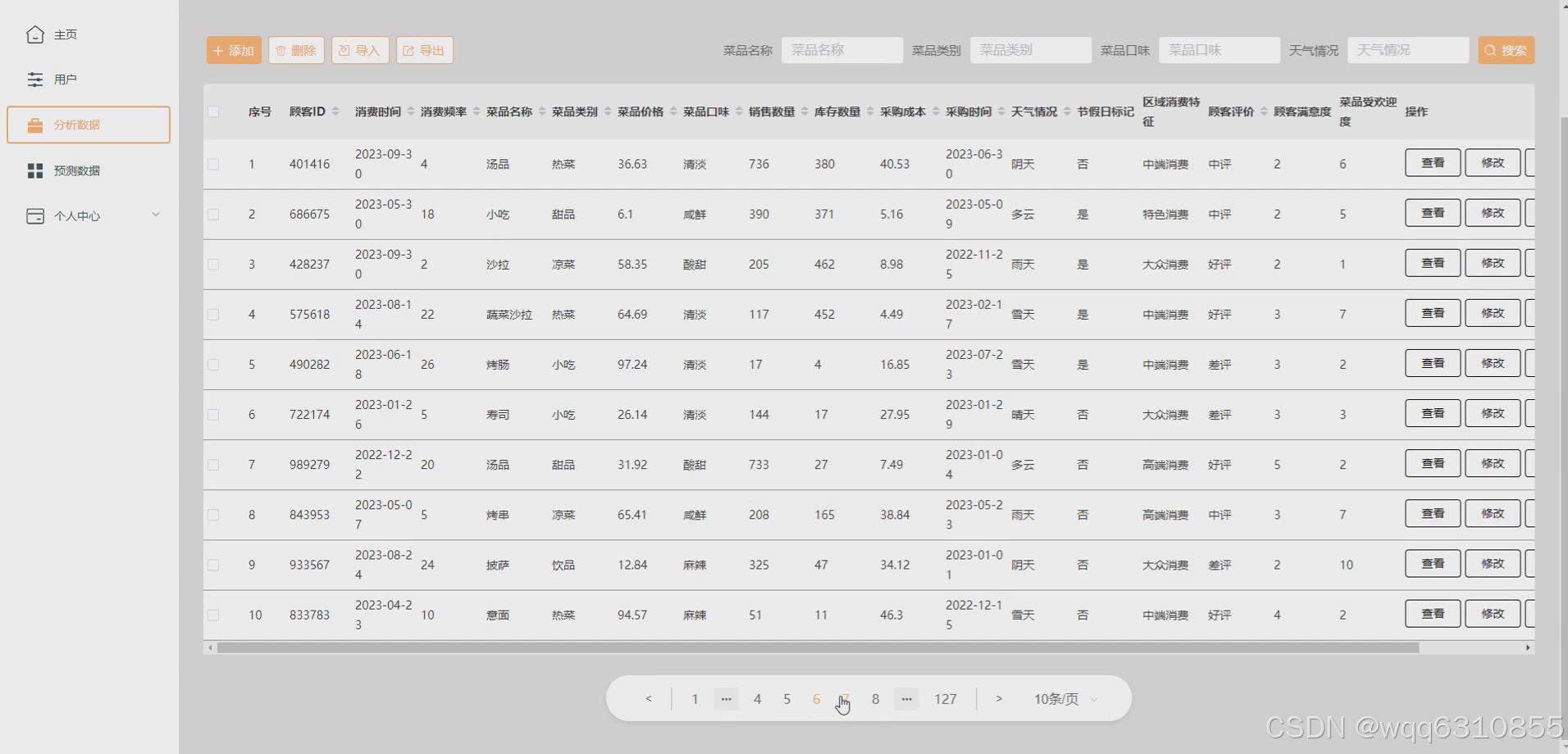Jump back pages via left ellipsis

(x=726, y=699)
